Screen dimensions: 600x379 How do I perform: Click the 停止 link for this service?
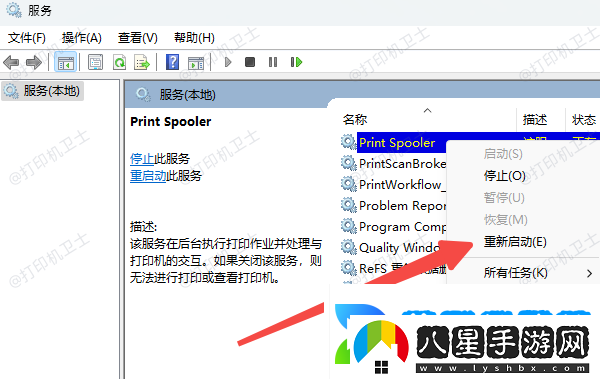pyautogui.click(x=142, y=158)
